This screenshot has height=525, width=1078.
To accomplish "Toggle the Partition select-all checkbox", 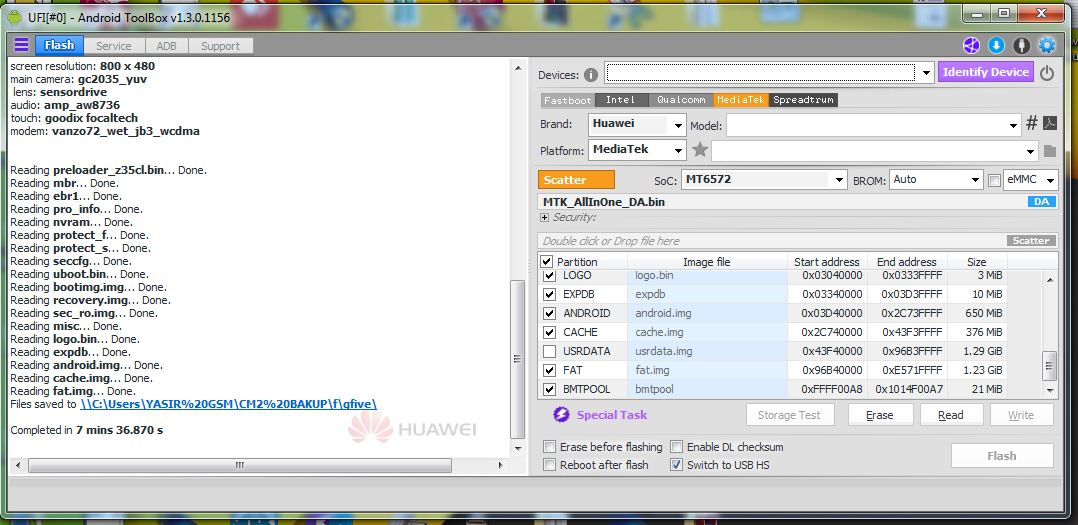I will point(547,262).
